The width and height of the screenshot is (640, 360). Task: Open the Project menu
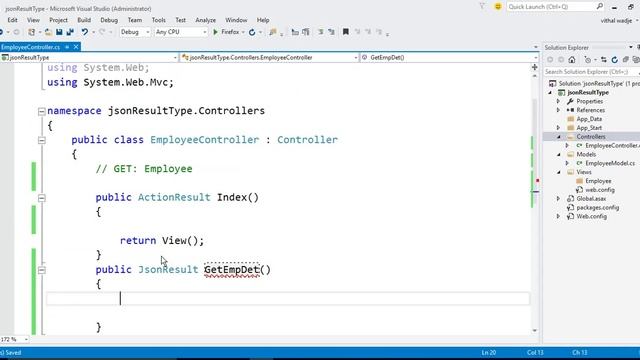click(x=58, y=20)
